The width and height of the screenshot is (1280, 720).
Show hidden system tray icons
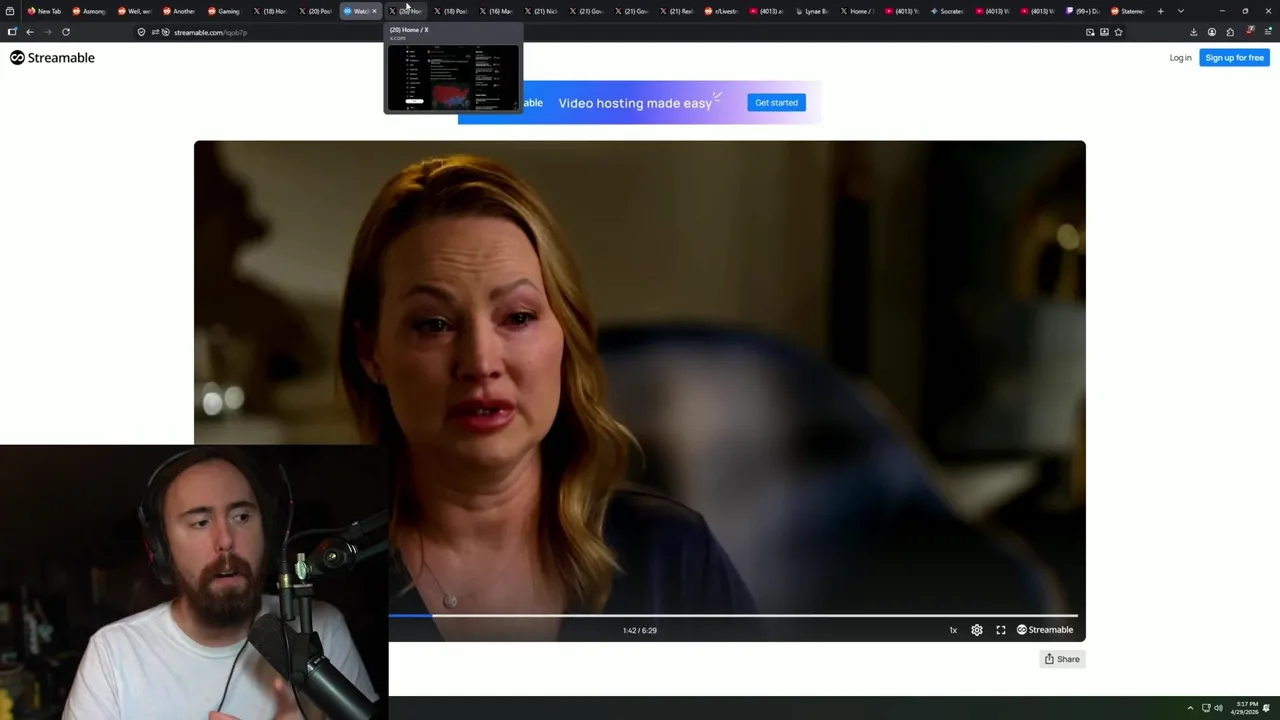coord(1190,708)
